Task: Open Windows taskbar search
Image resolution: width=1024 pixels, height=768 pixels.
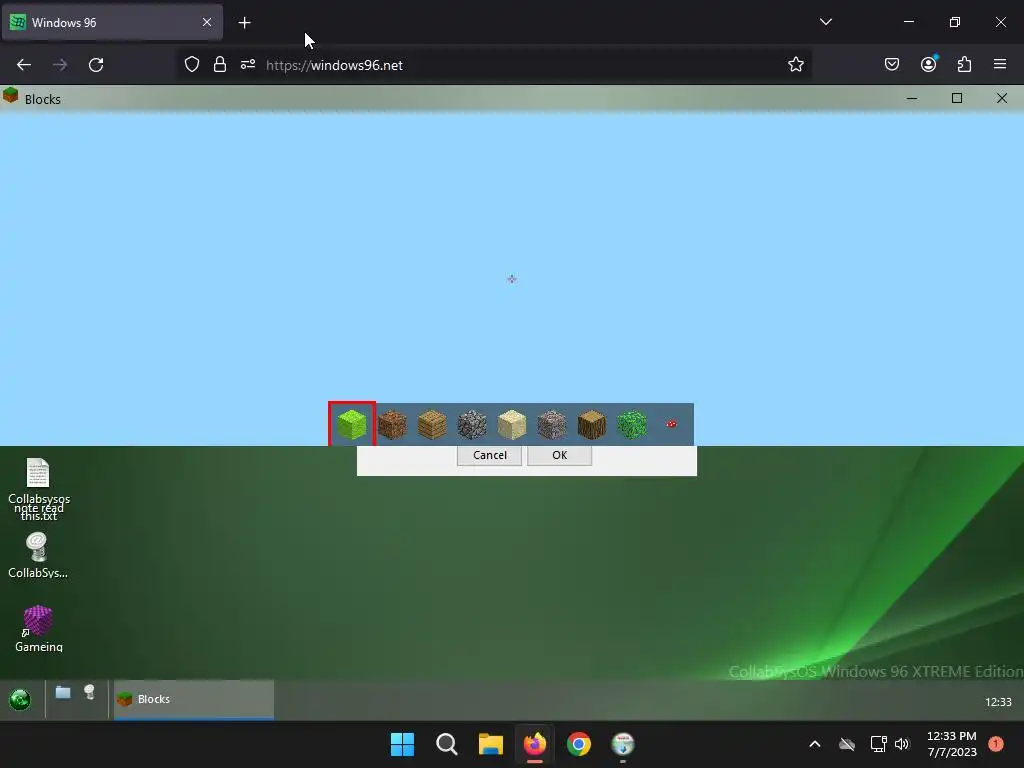Action: [x=447, y=744]
